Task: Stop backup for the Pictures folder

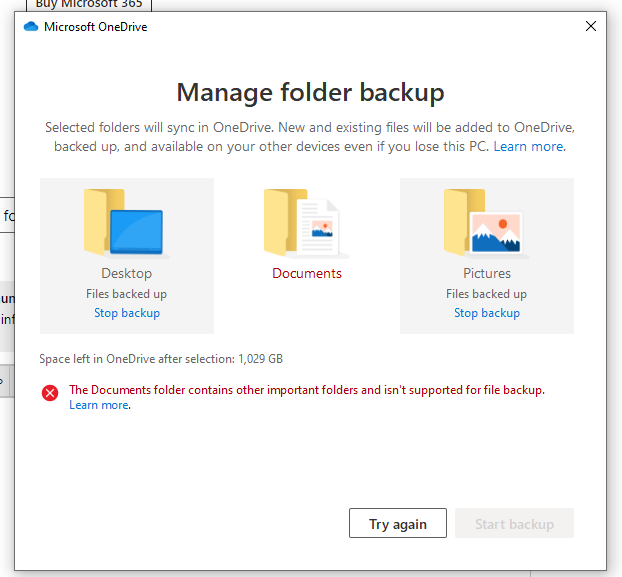Action: click(487, 313)
